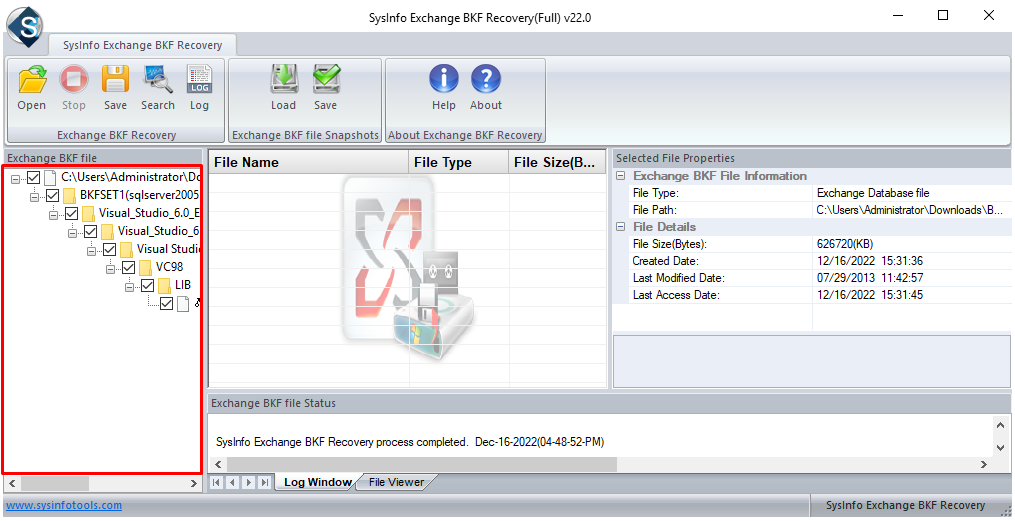The width and height of the screenshot is (1015, 521).
Task: Collapse the VC98 node
Action: [x=111, y=269]
